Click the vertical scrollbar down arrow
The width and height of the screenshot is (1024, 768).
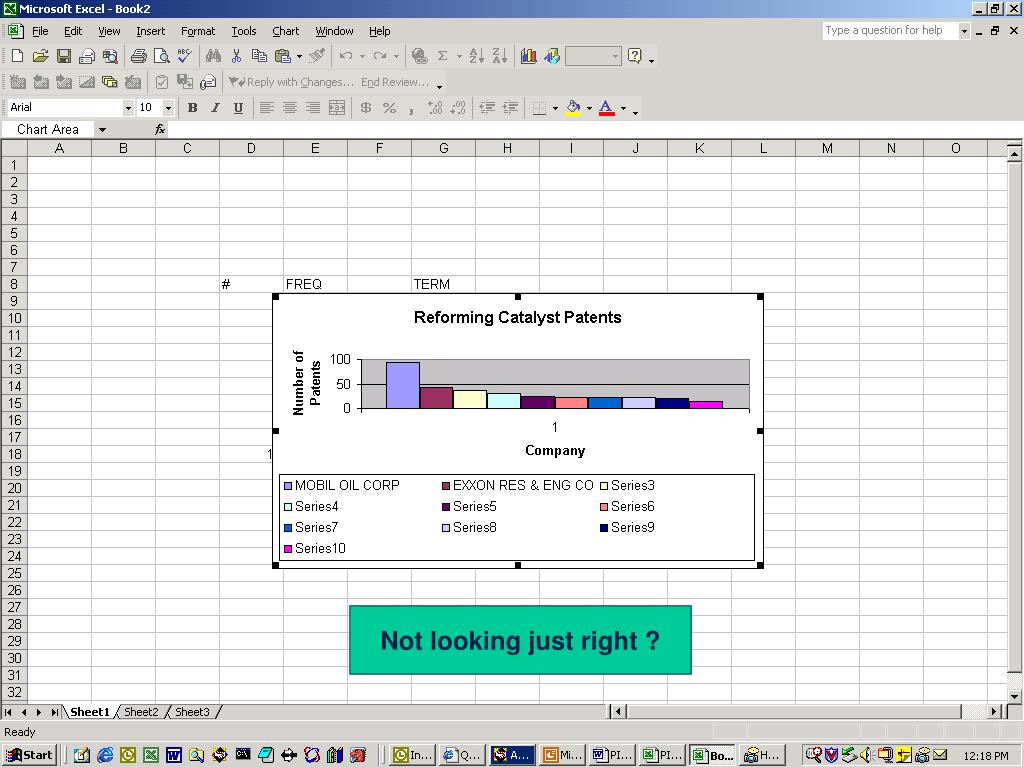[1014, 697]
